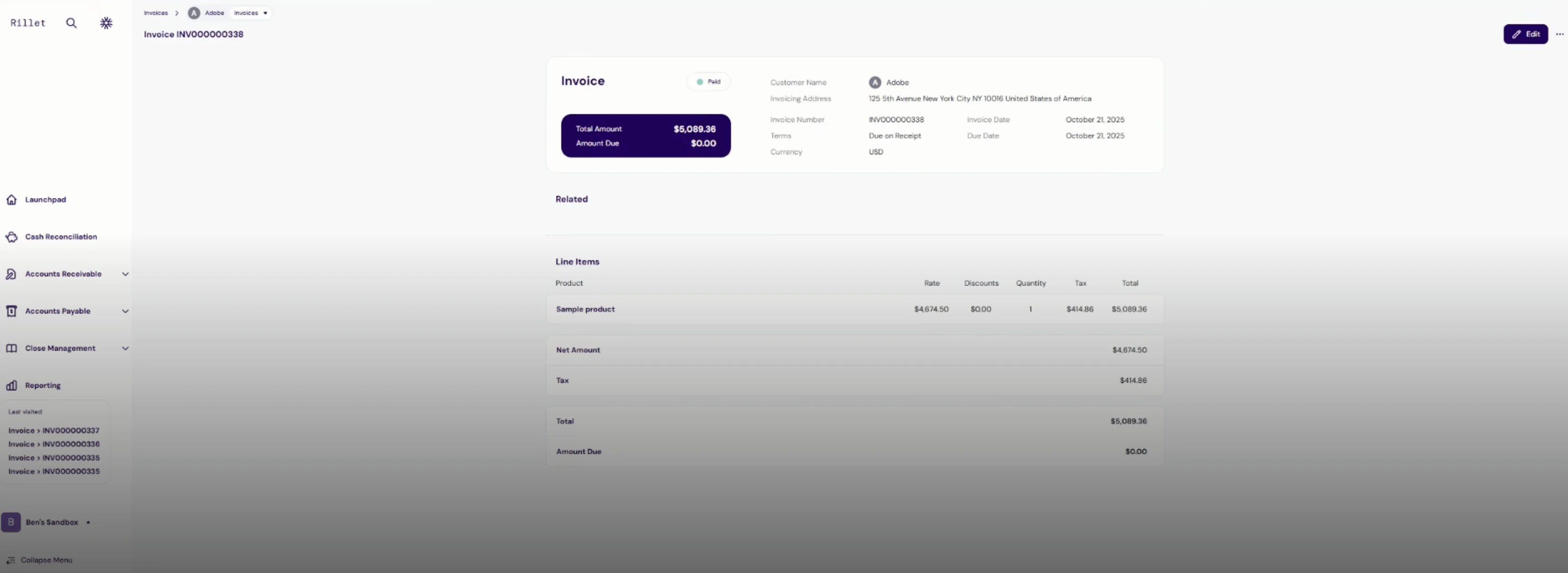Click the Collapse Menu icon
1568x573 pixels.
[x=11, y=560]
